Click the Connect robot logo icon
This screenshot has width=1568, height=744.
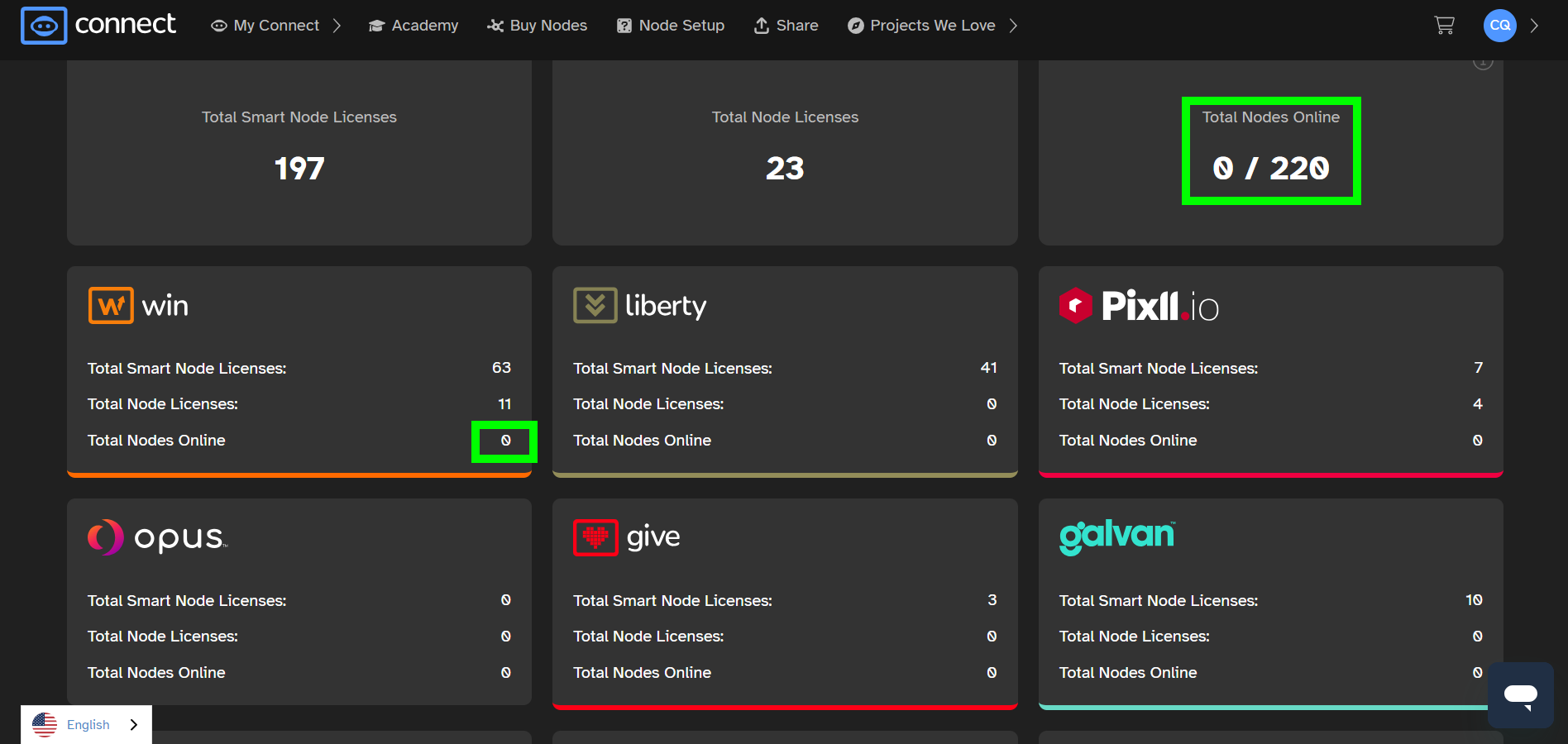point(44,26)
